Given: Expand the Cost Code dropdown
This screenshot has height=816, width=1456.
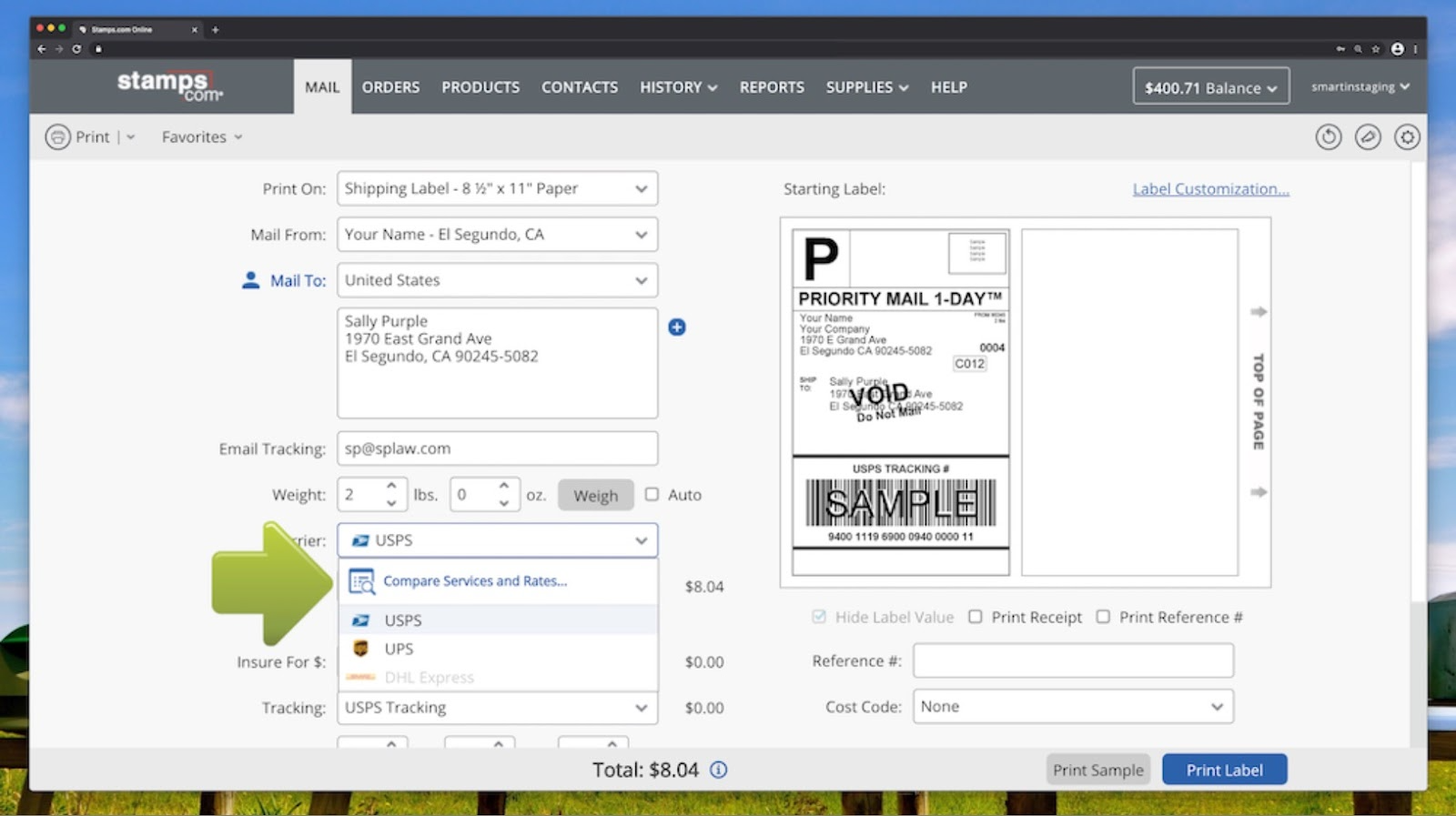Looking at the screenshot, I should pyautogui.click(x=1073, y=707).
